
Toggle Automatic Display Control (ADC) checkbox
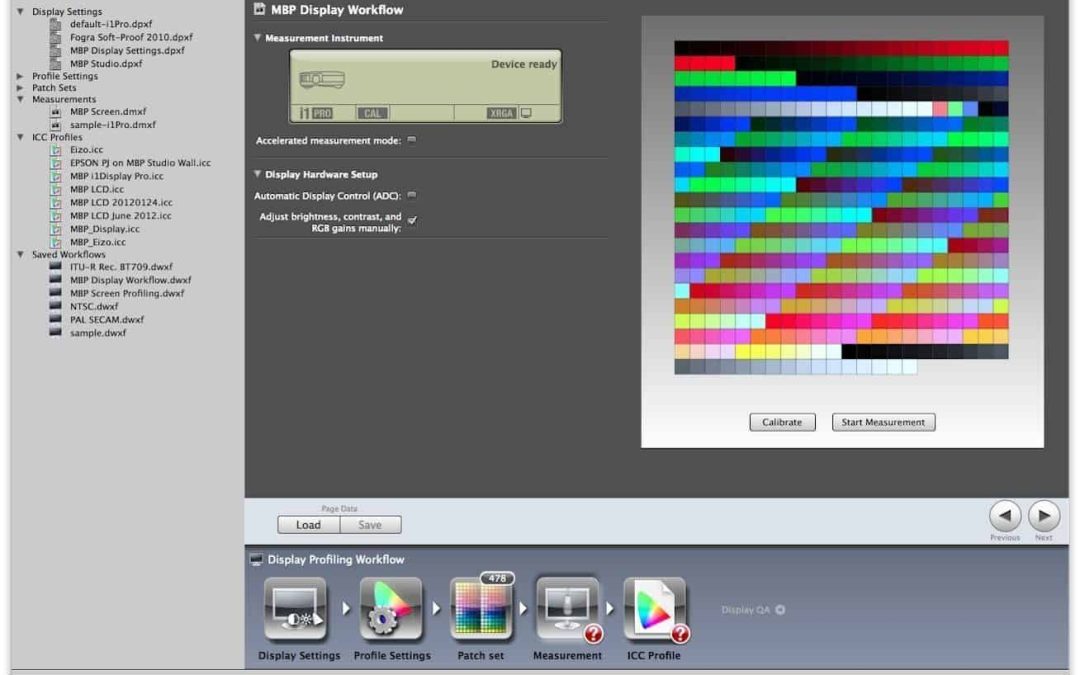[x=411, y=196]
